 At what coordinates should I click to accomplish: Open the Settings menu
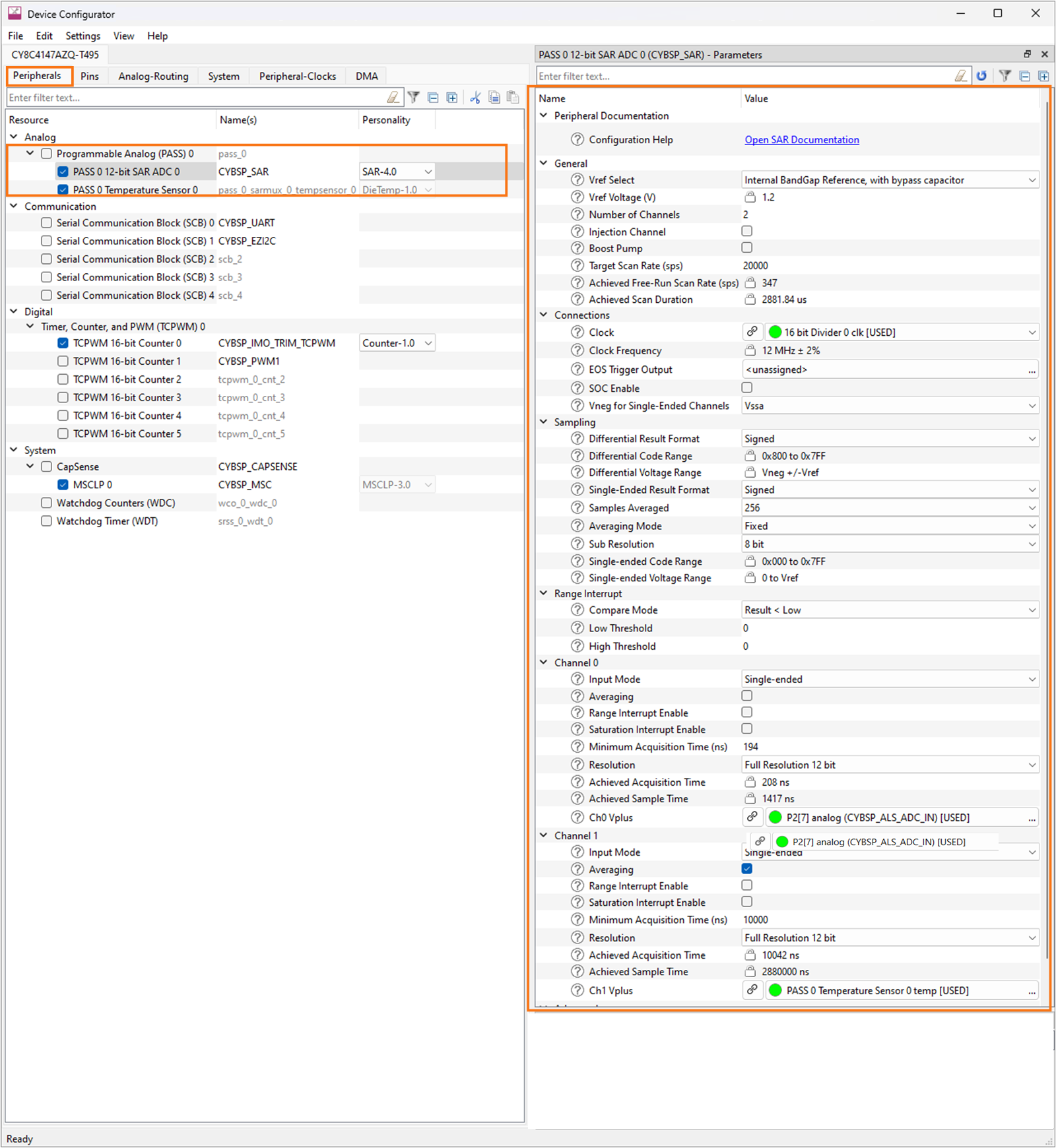coord(82,36)
